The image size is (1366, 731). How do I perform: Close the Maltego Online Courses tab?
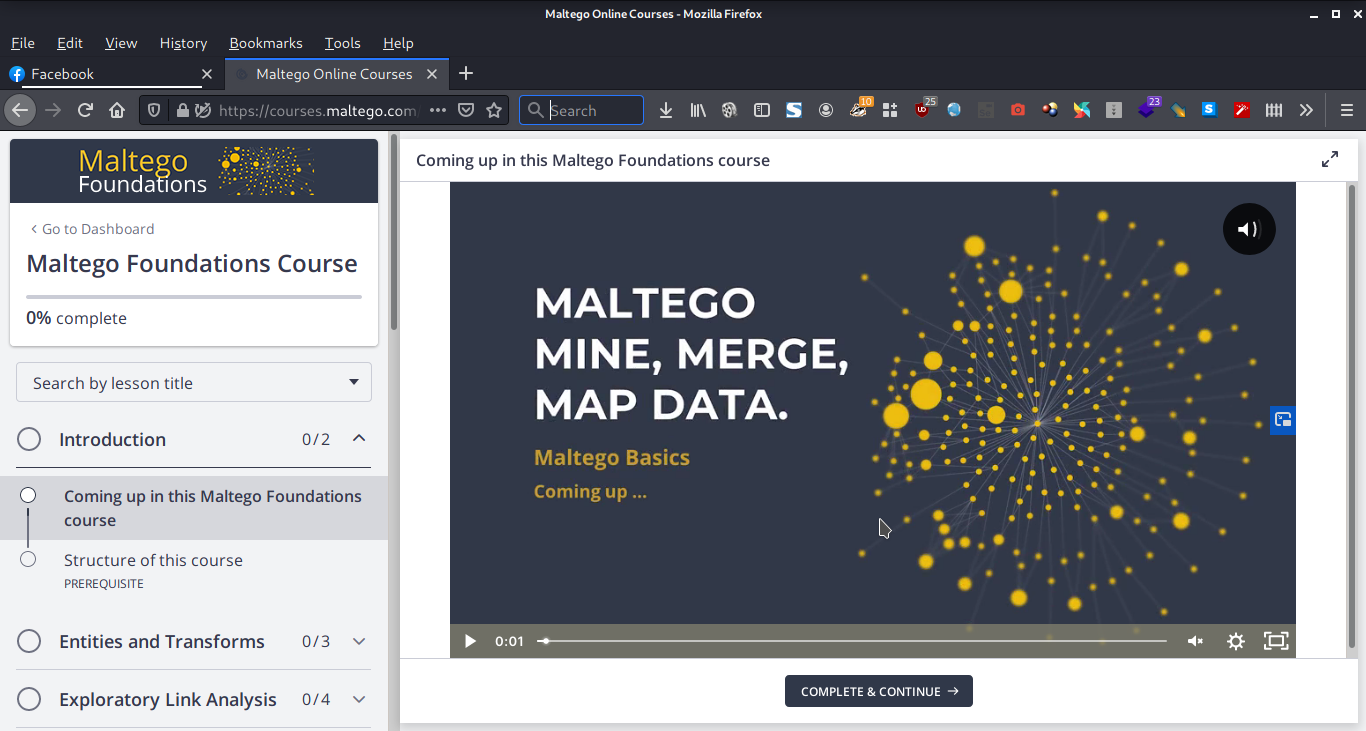[433, 74]
